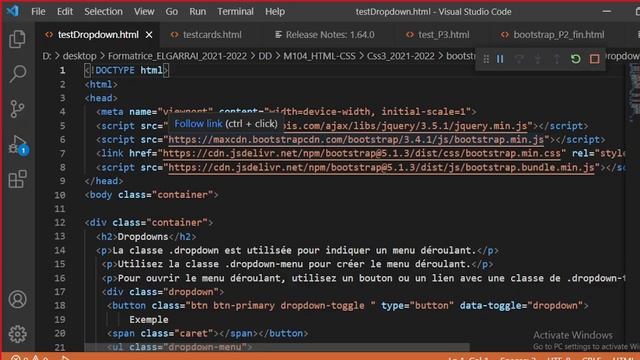Open the Source Control view
Screen dimensions: 640x360
pos(18,109)
